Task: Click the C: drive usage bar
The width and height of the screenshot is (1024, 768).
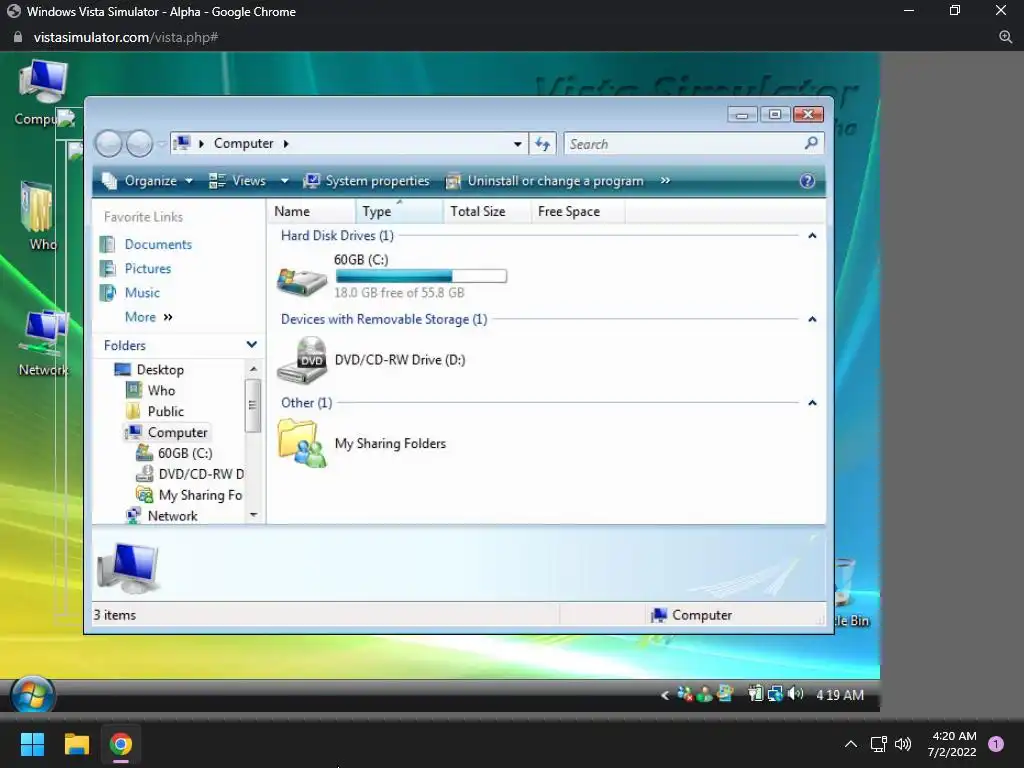Action: 421,276
